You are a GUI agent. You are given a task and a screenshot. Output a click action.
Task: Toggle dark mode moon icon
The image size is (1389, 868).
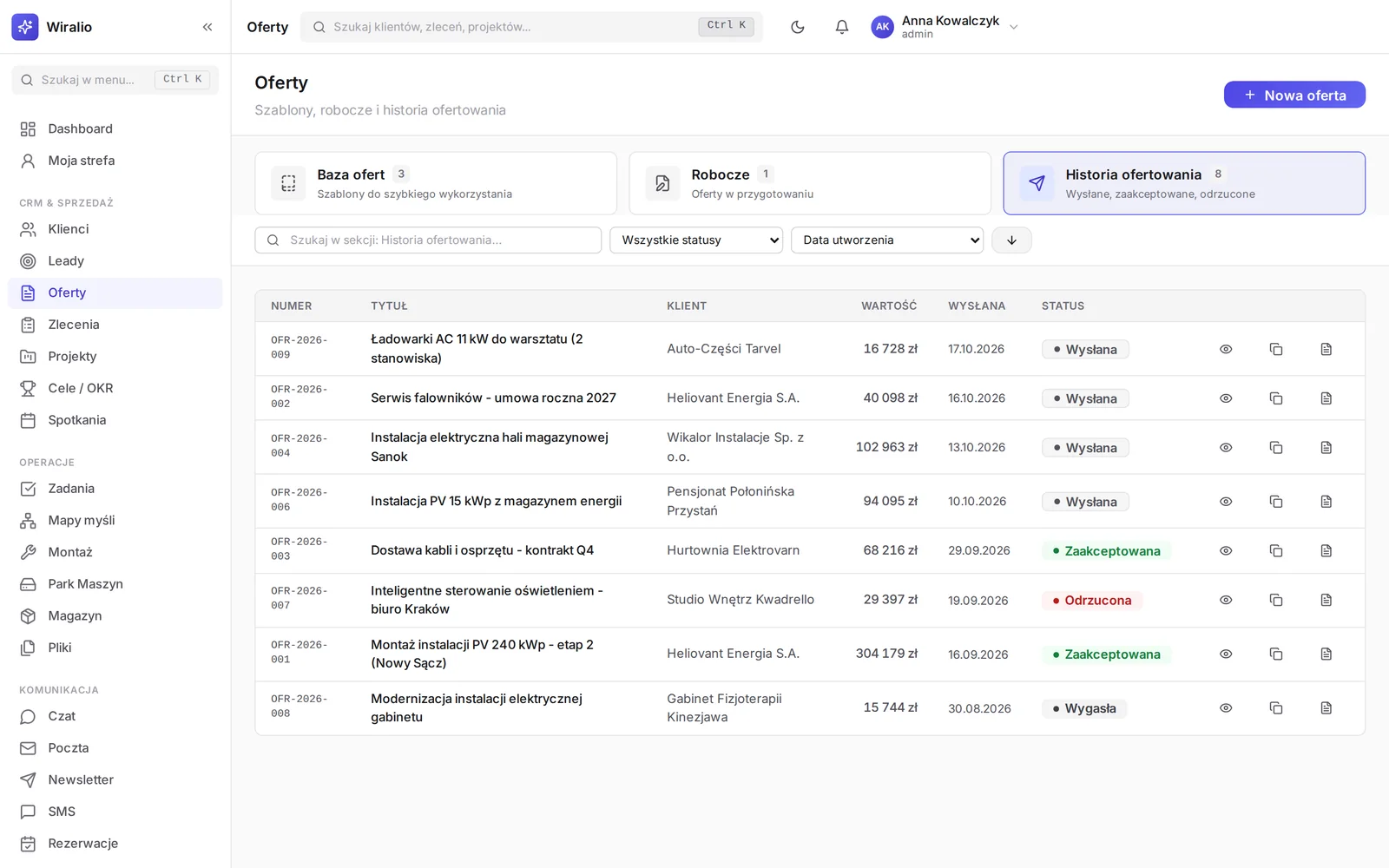pos(798,27)
